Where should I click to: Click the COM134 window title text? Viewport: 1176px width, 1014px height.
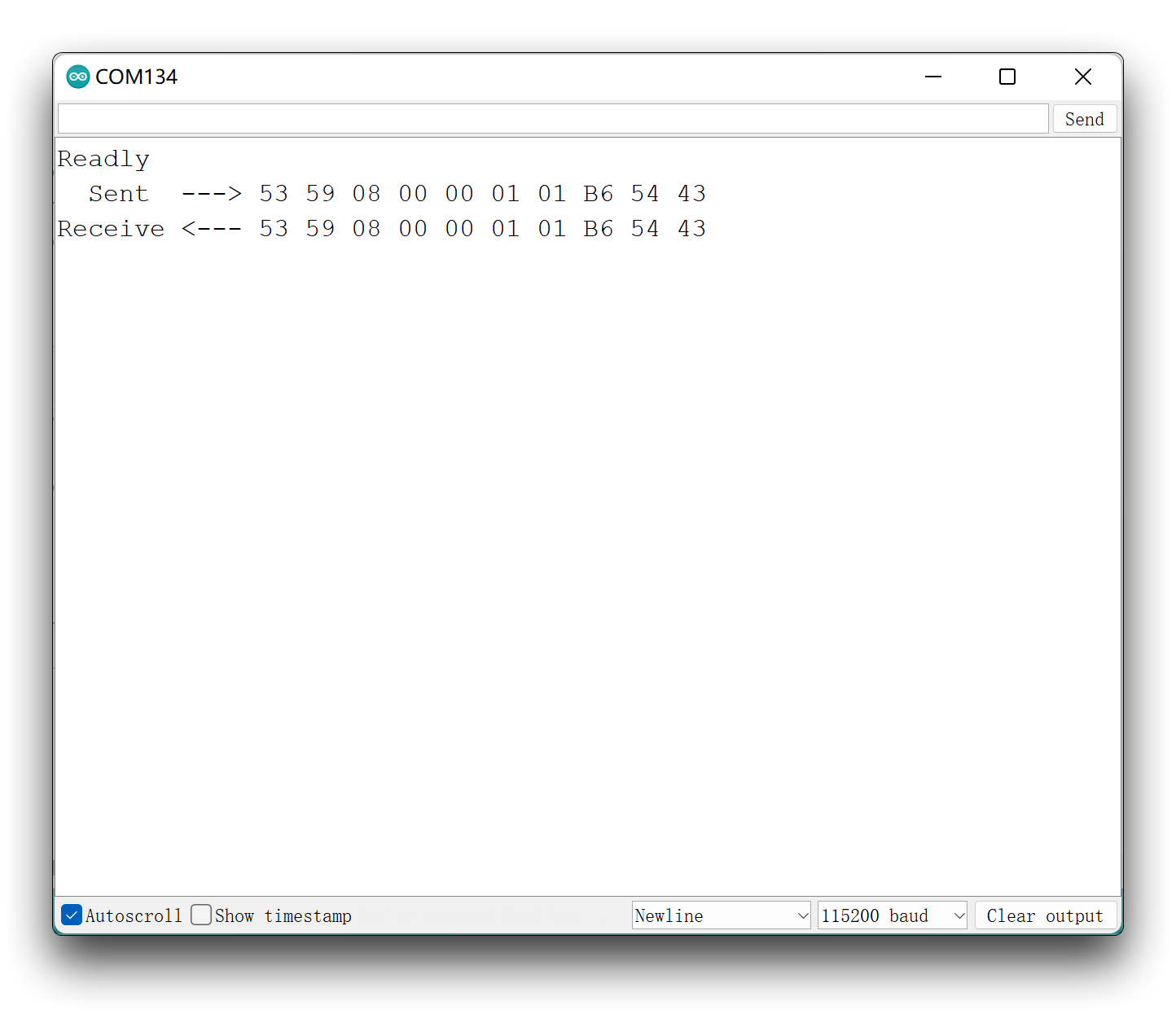[x=136, y=77]
